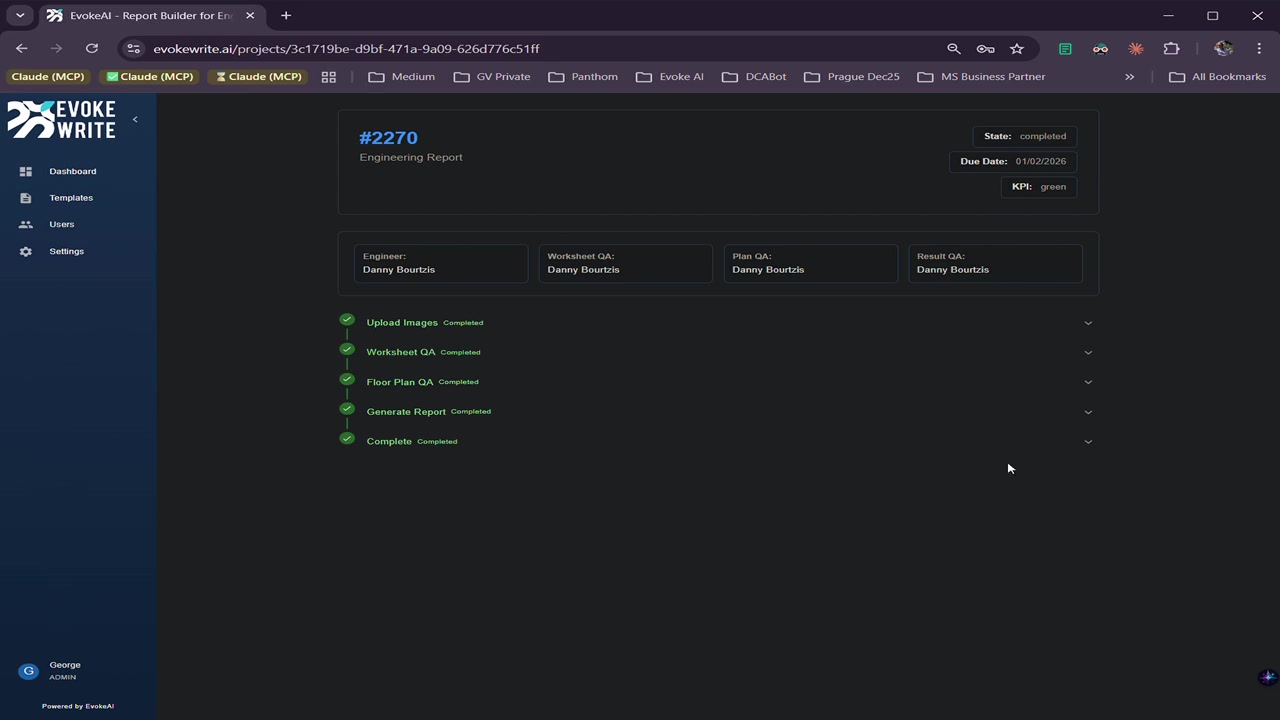The height and width of the screenshot is (720, 1280).
Task: Click the Complete step green check icon
Action: tap(347, 438)
